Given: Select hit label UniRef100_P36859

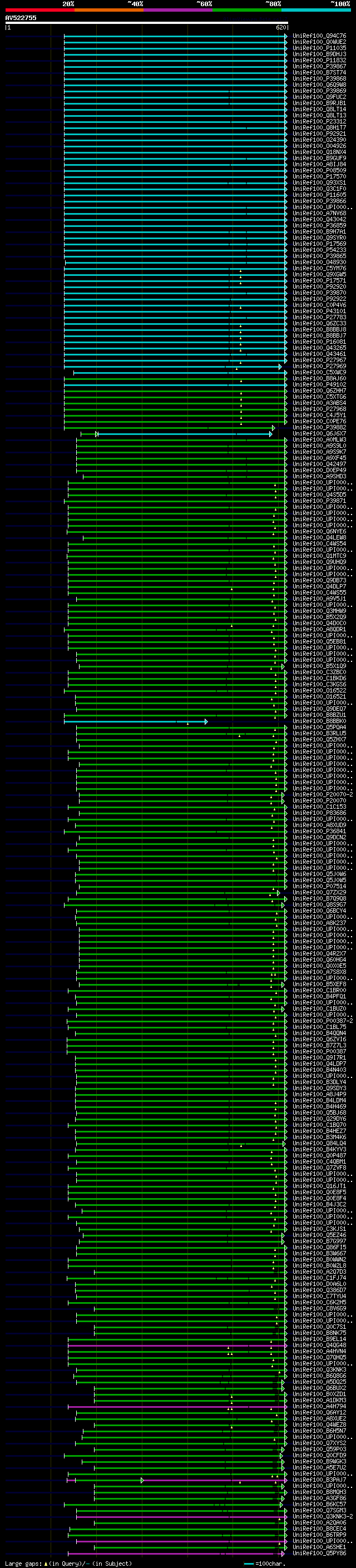Looking at the screenshot, I should tap(319, 225).
